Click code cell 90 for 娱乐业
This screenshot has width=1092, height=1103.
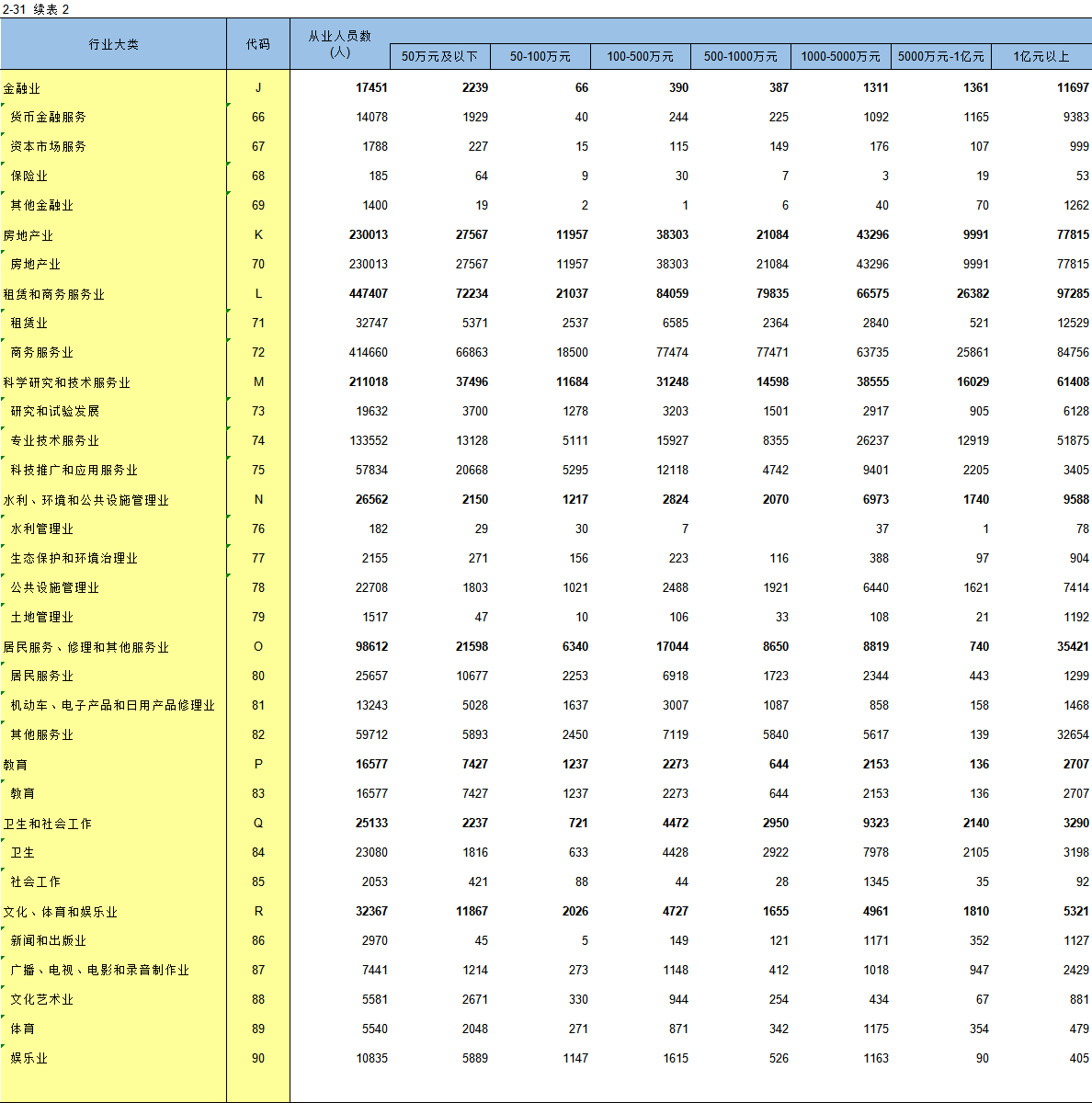(x=258, y=1059)
